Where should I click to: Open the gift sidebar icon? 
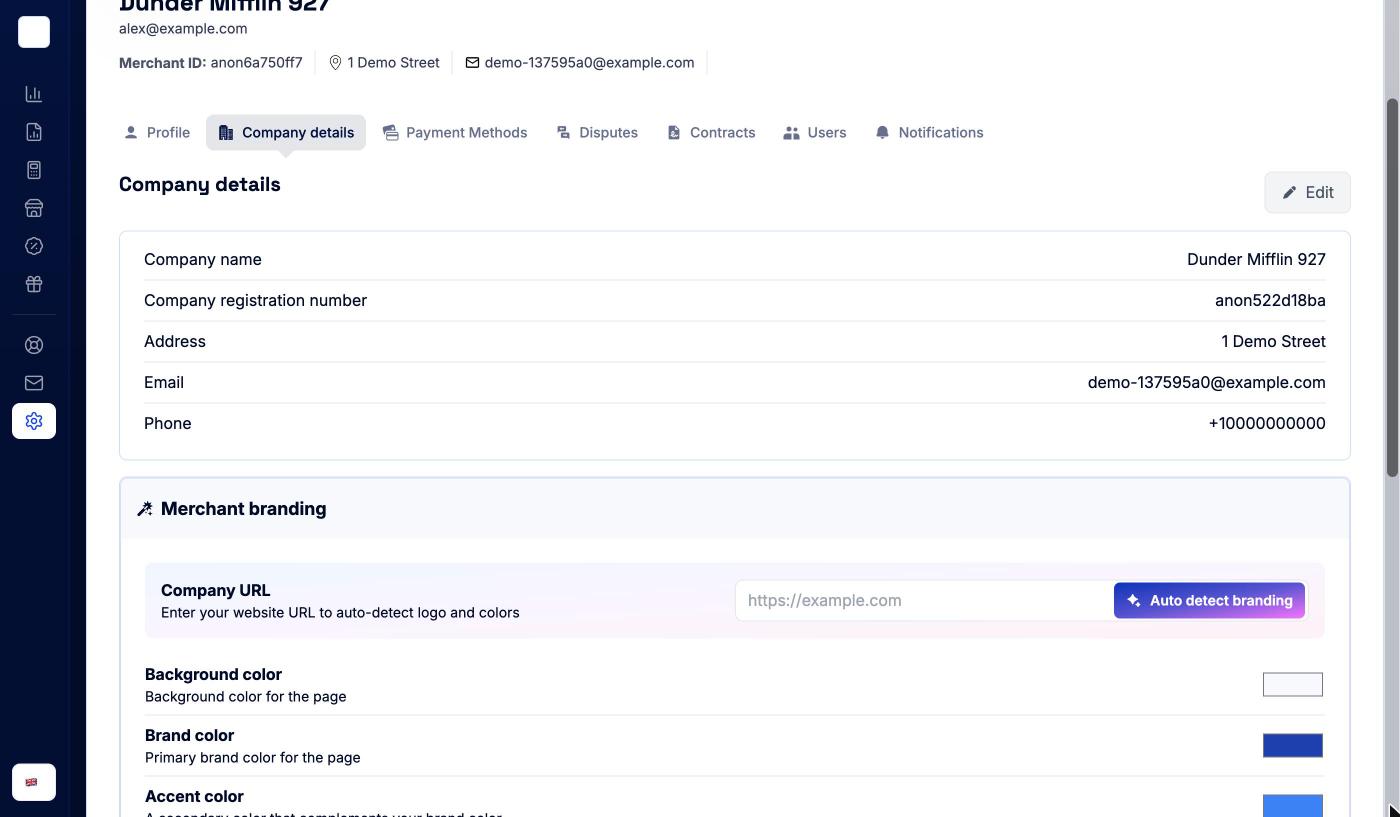34,284
